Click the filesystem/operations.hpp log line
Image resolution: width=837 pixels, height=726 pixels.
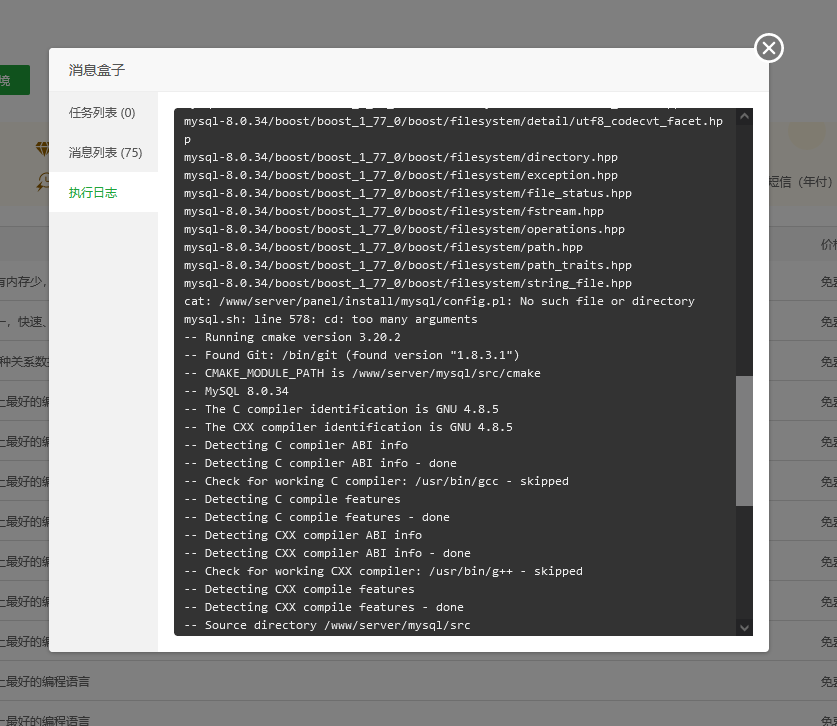(404, 229)
